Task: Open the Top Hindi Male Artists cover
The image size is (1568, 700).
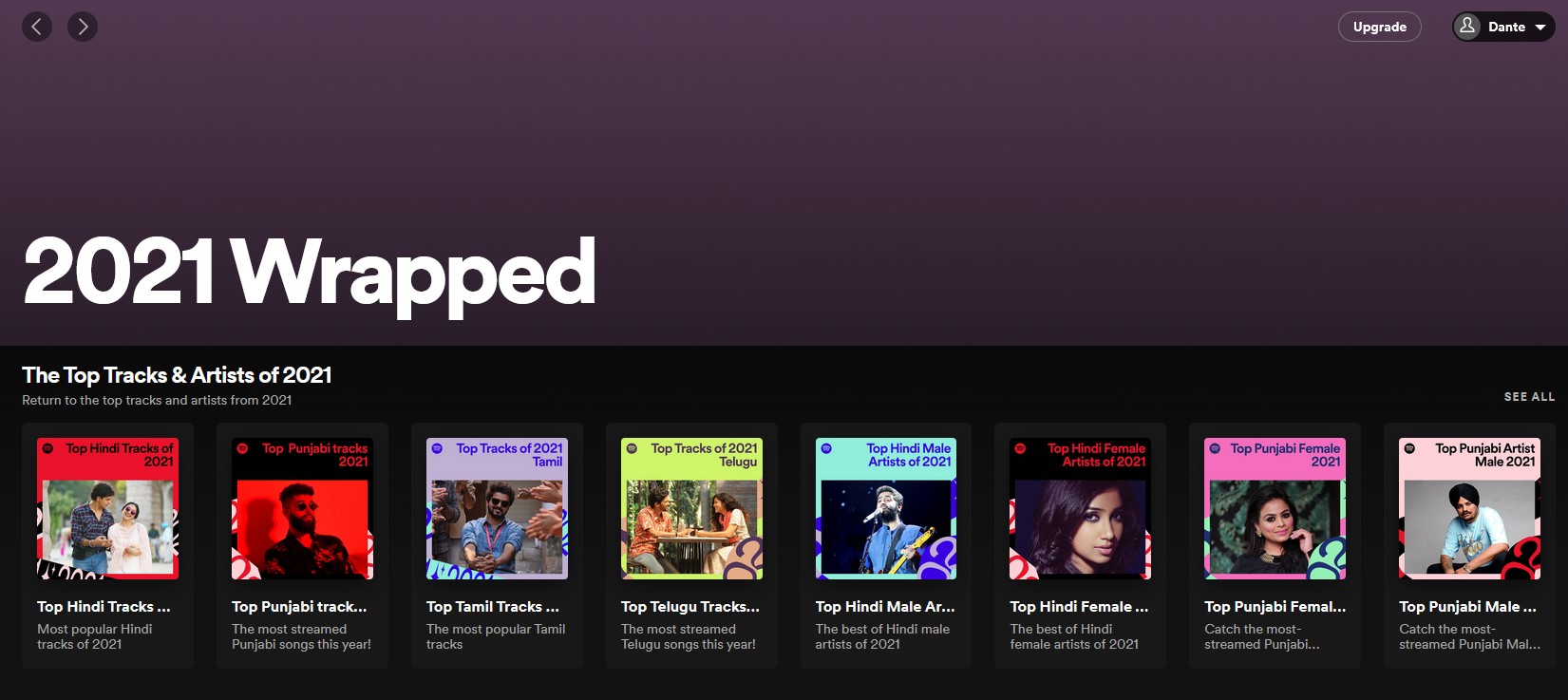Action: pyautogui.click(x=886, y=508)
